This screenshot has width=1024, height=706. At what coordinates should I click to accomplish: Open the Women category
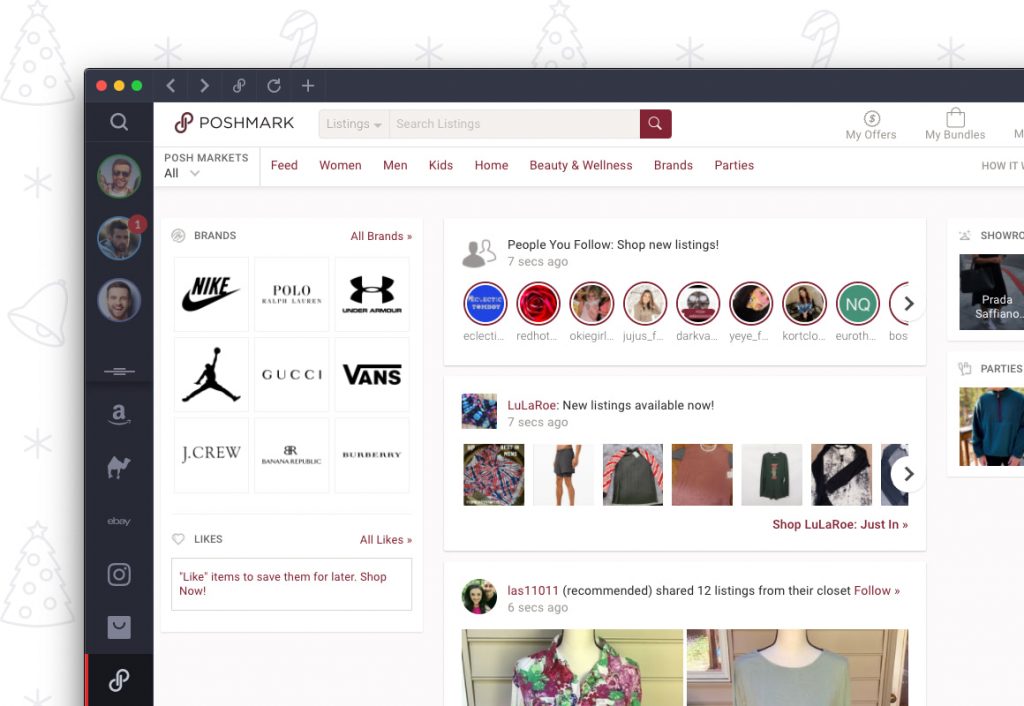pyautogui.click(x=340, y=165)
